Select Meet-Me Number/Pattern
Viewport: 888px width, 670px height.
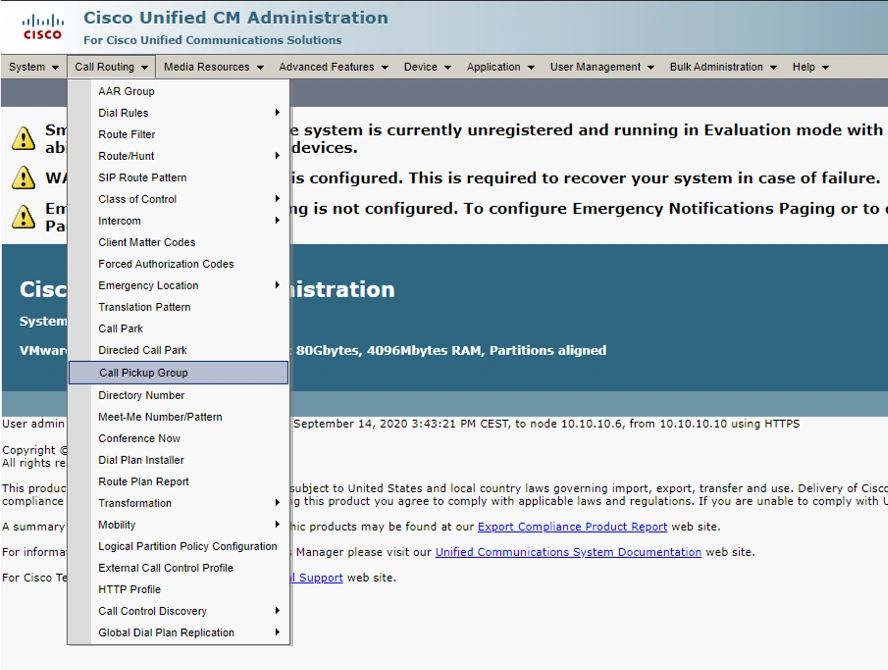pyautogui.click(x=178, y=417)
